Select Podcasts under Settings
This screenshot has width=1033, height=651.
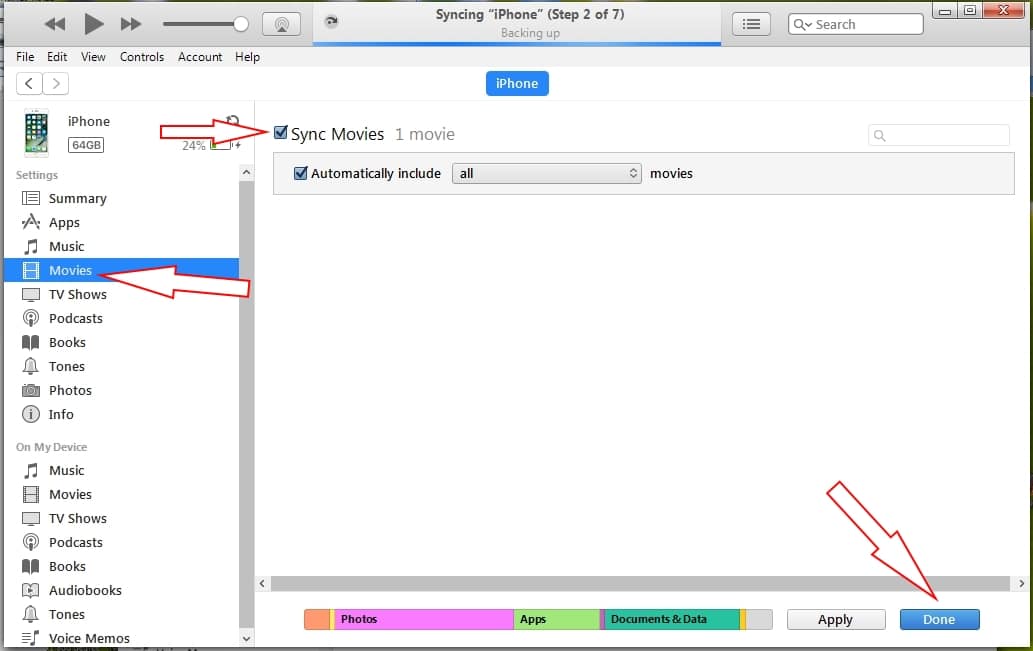coord(122,318)
